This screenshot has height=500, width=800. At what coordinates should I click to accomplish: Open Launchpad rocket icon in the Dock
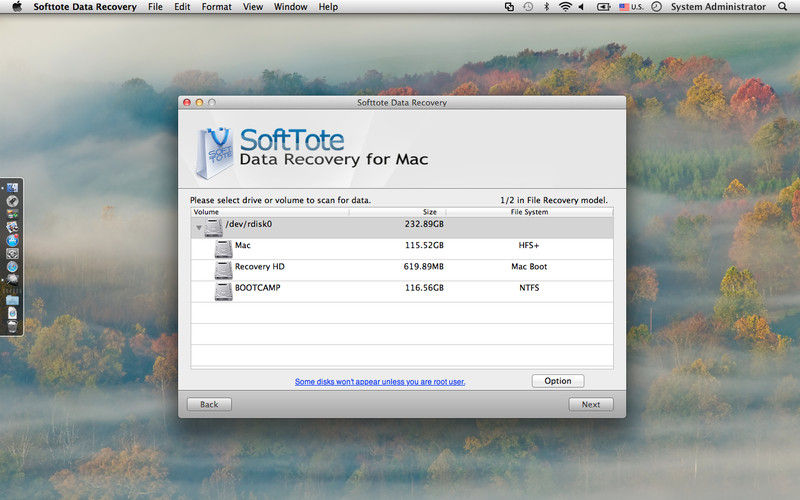click(x=12, y=201)
